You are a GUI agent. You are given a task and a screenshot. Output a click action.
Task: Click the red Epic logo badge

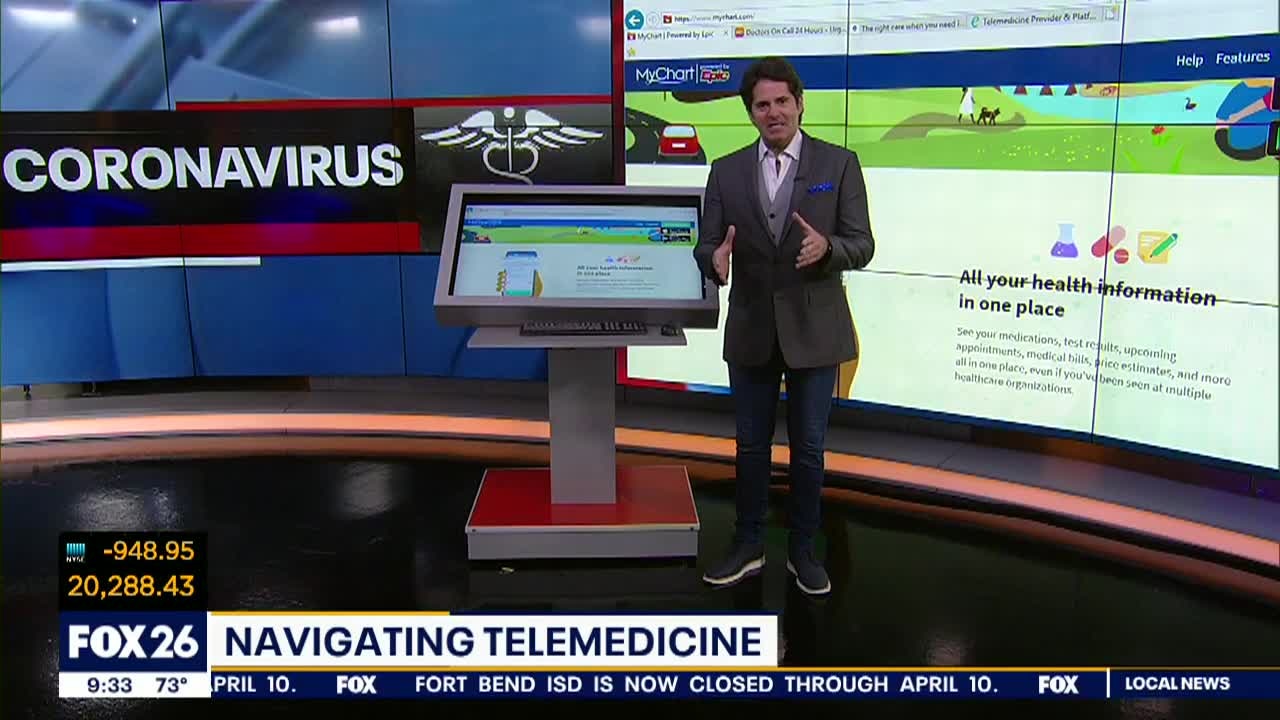tap(714, 73)
